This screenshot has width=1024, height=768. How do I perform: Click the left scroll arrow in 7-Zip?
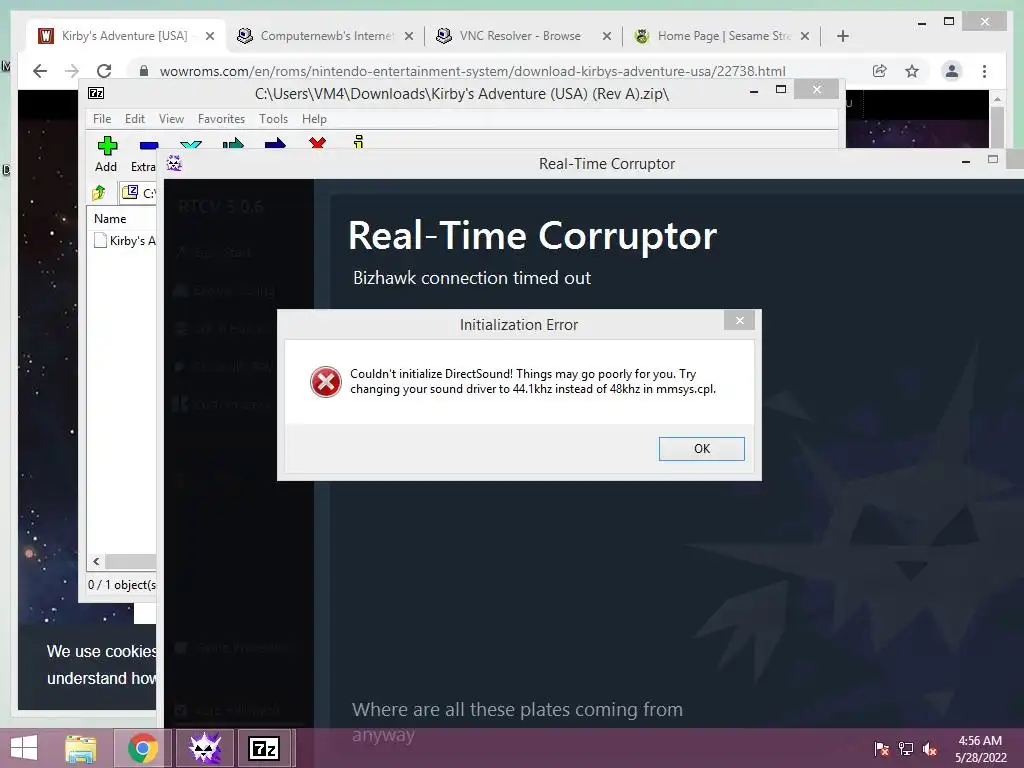click(x=97, y=562)
